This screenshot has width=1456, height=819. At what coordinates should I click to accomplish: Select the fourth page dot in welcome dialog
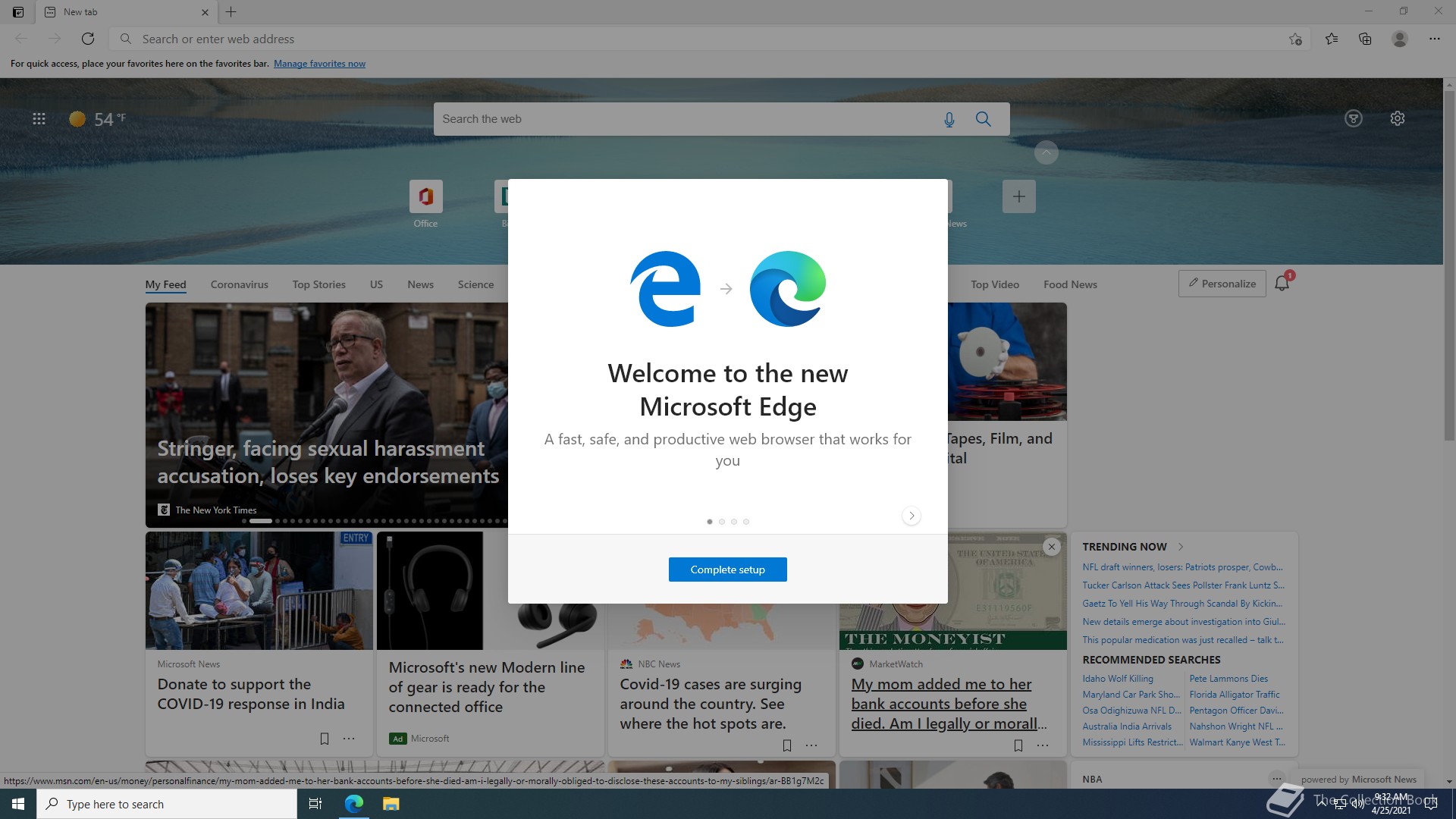(x=746, y=522)
